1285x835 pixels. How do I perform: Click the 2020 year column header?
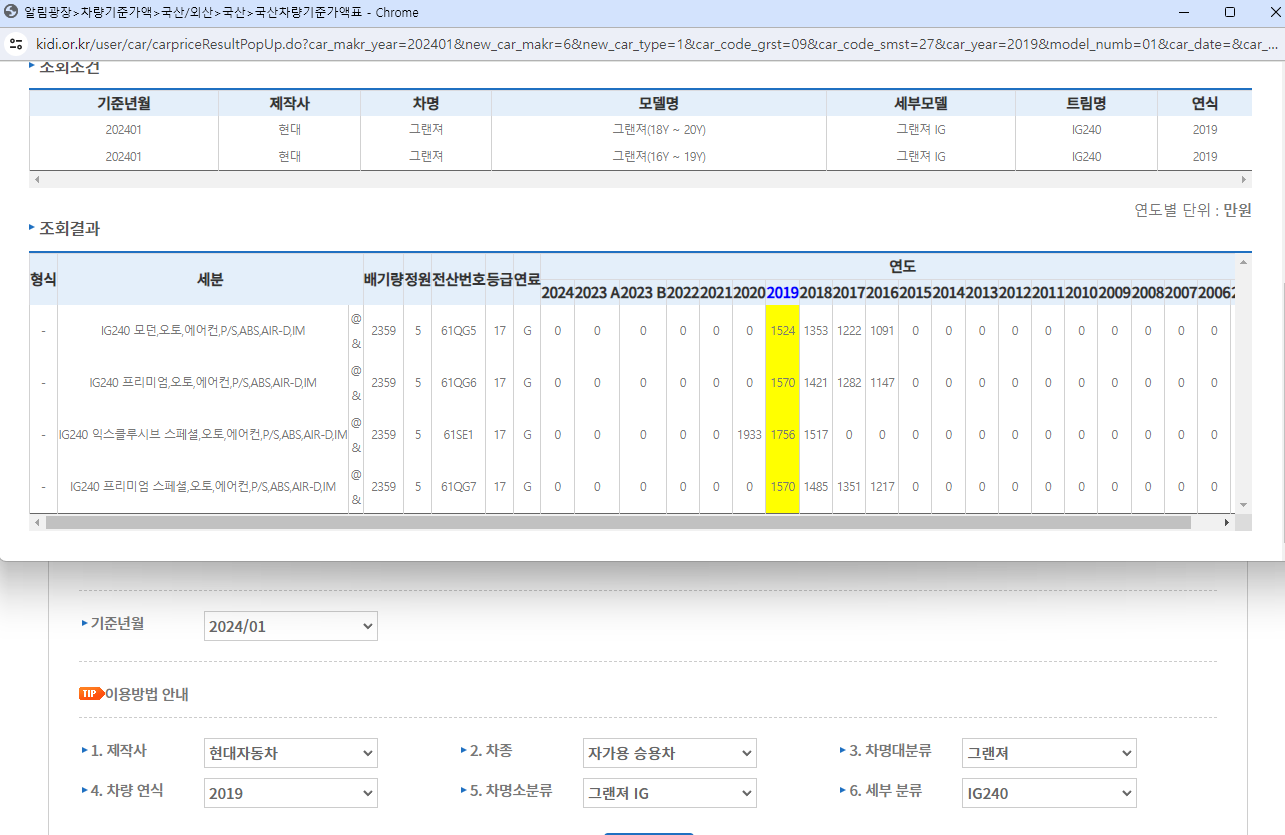pyautogui.click(x=749, y=293)
